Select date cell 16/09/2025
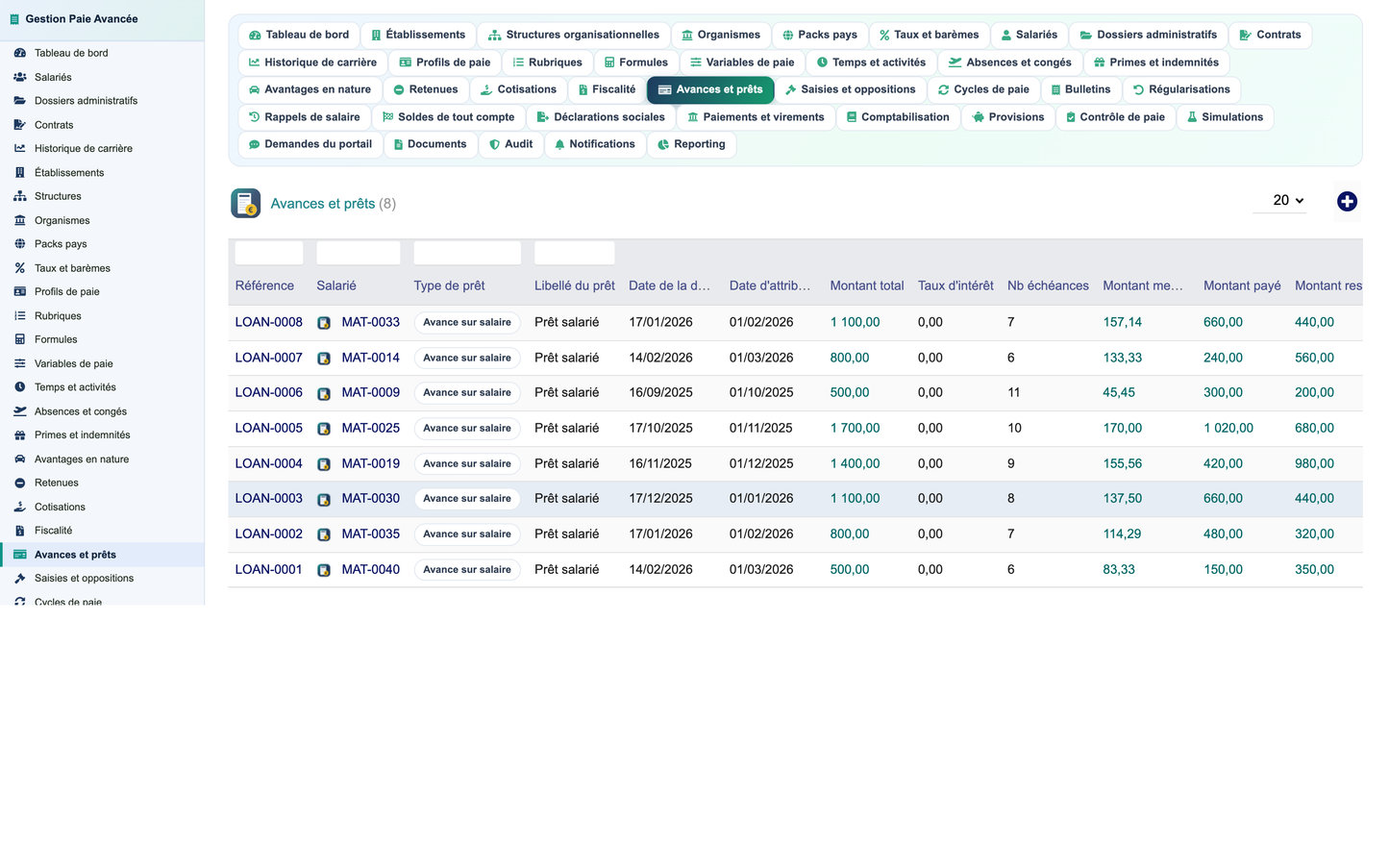 pos(660,393)
